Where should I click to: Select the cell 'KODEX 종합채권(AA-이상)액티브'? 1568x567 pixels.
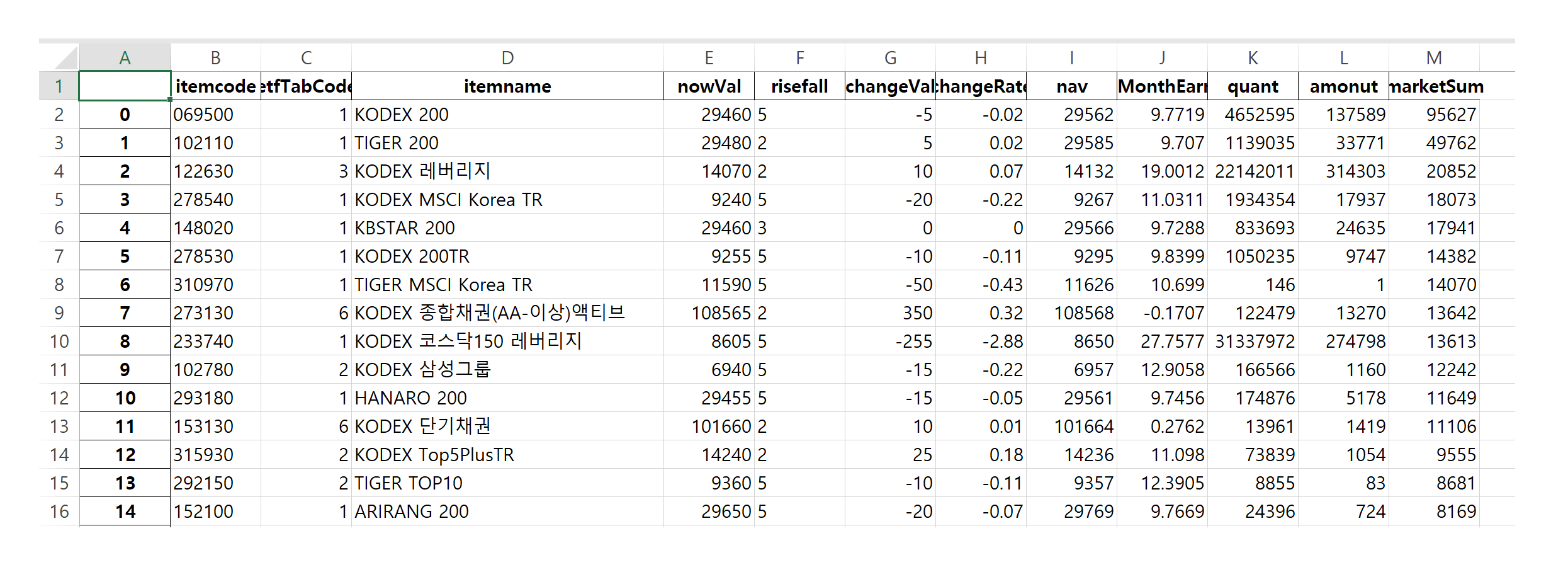coord(507,313)
